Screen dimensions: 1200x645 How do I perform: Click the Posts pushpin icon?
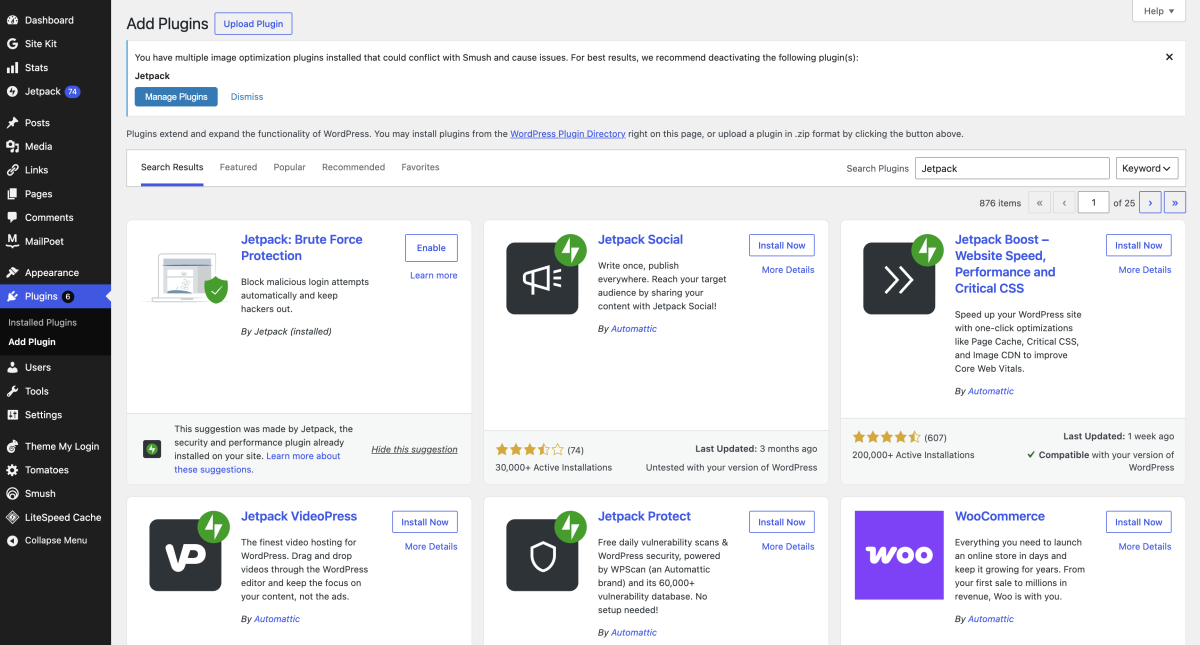pos(12,123)
